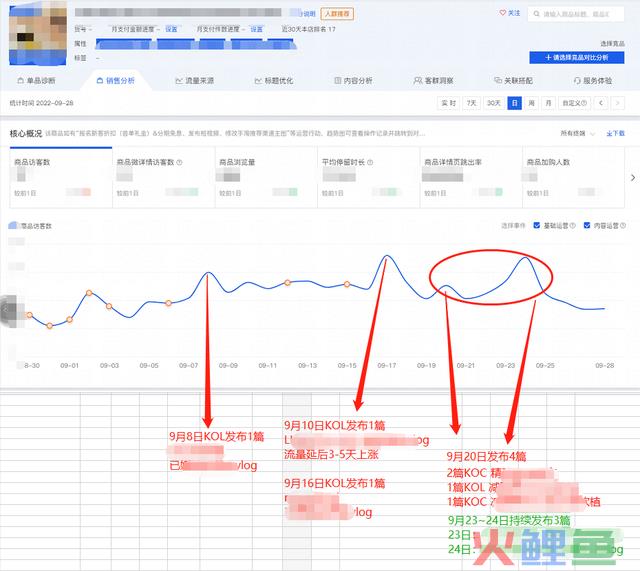
Task: Click the 关联搭配 link icon
Action: coord(498,80)
